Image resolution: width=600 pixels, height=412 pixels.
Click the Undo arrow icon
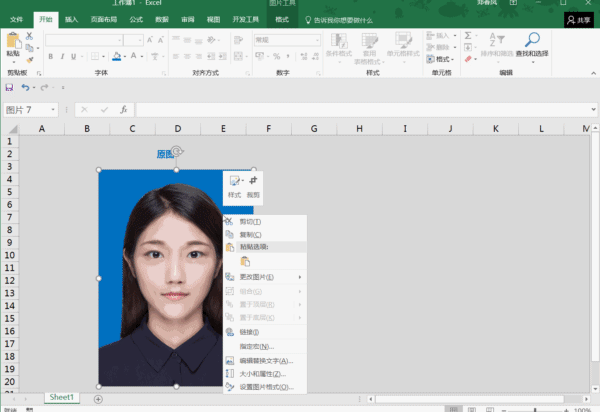pos(25,88)
